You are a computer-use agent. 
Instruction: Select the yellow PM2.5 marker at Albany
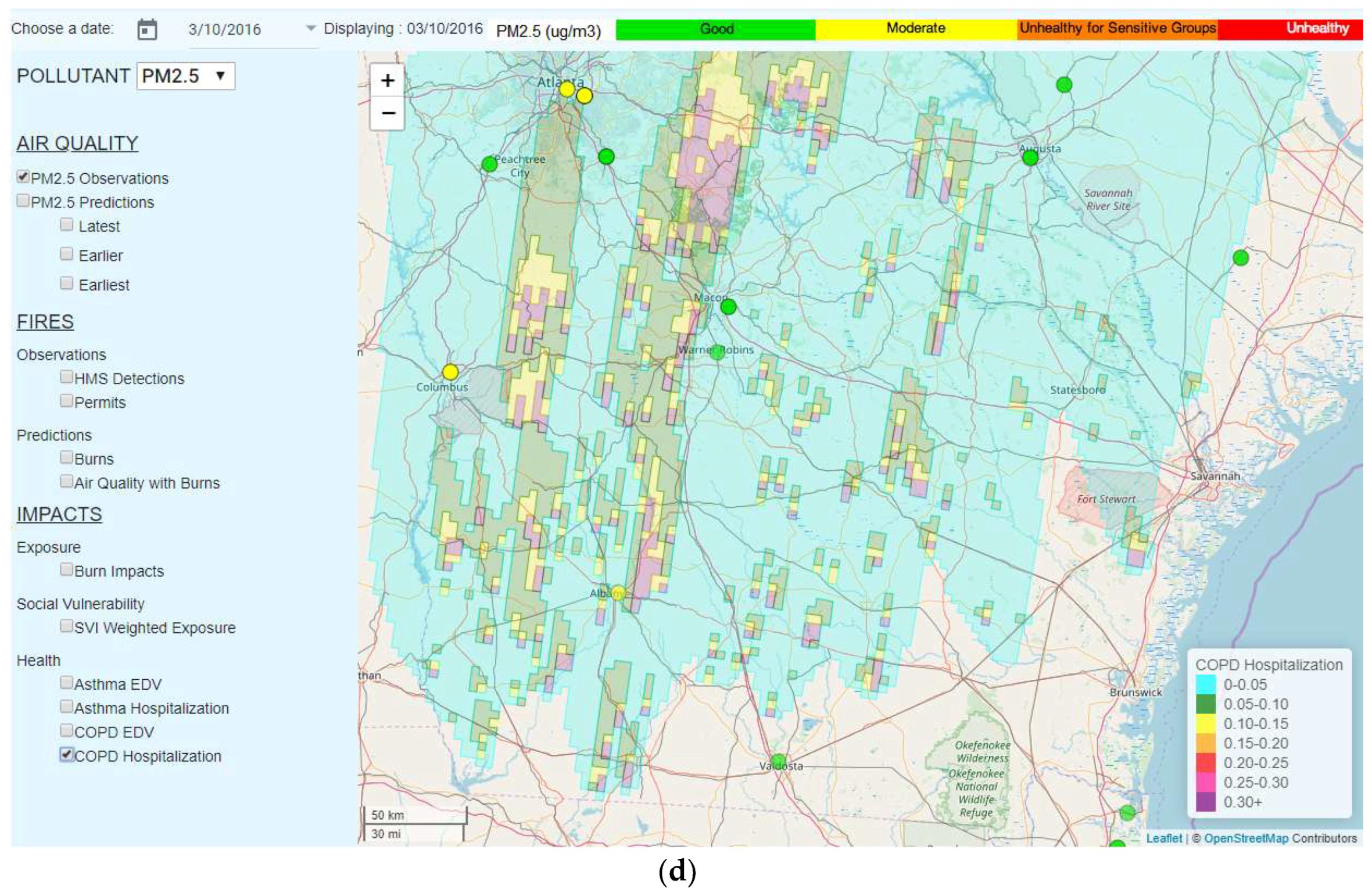coord(618,593)
